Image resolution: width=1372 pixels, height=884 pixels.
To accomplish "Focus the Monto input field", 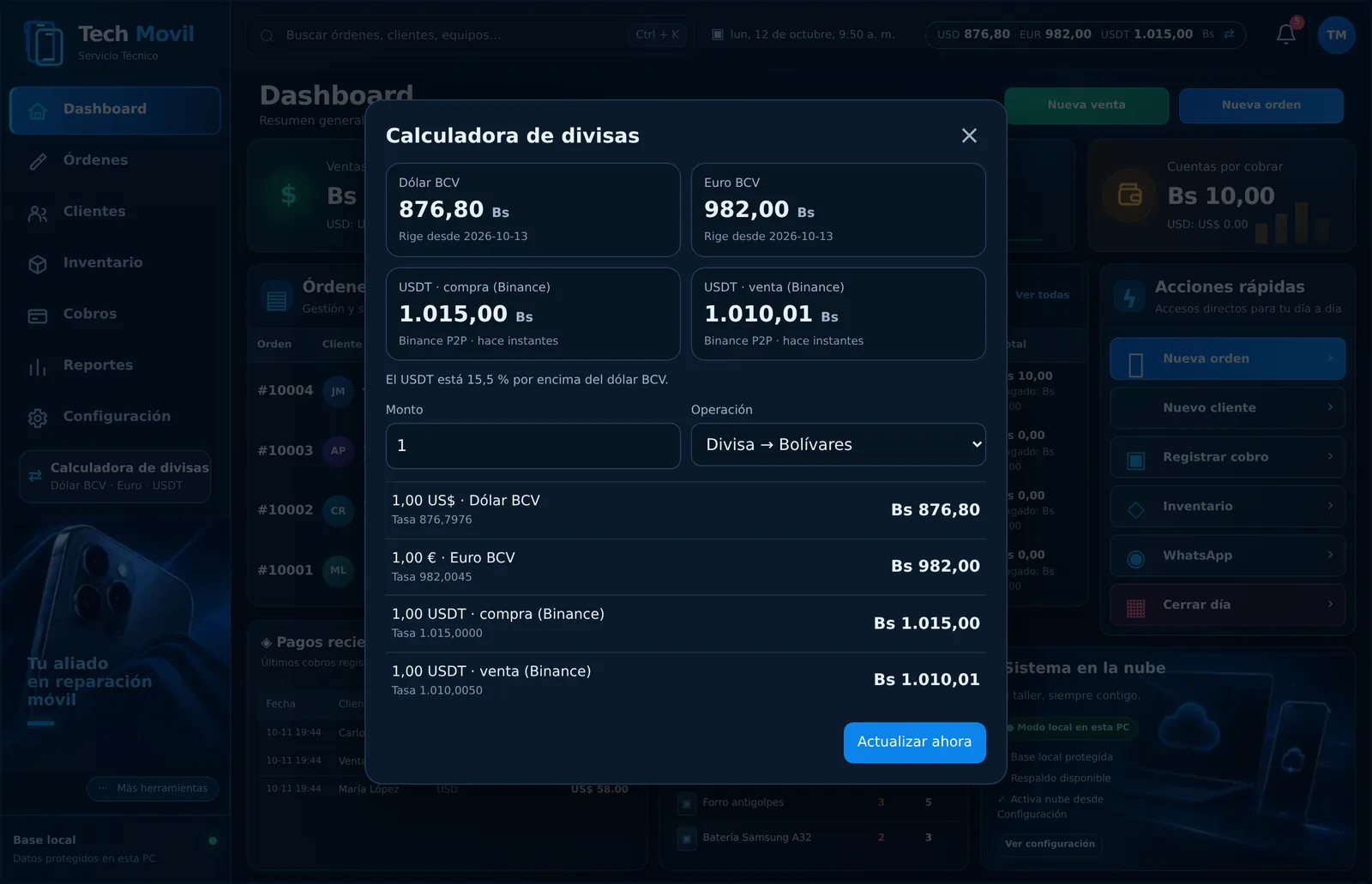I will point(533,446).
